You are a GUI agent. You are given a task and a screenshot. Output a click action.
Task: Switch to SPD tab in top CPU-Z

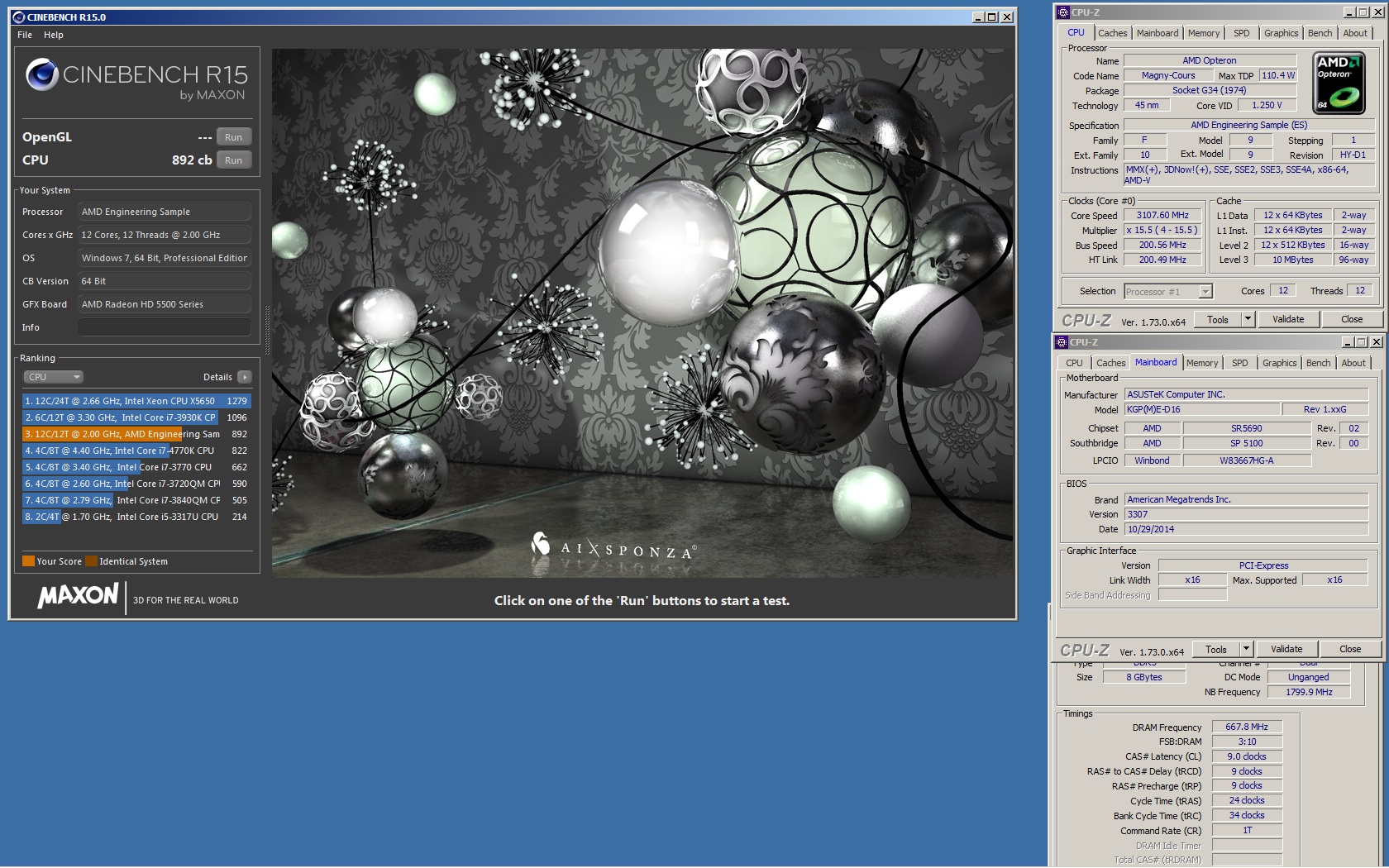[1242, 33]
